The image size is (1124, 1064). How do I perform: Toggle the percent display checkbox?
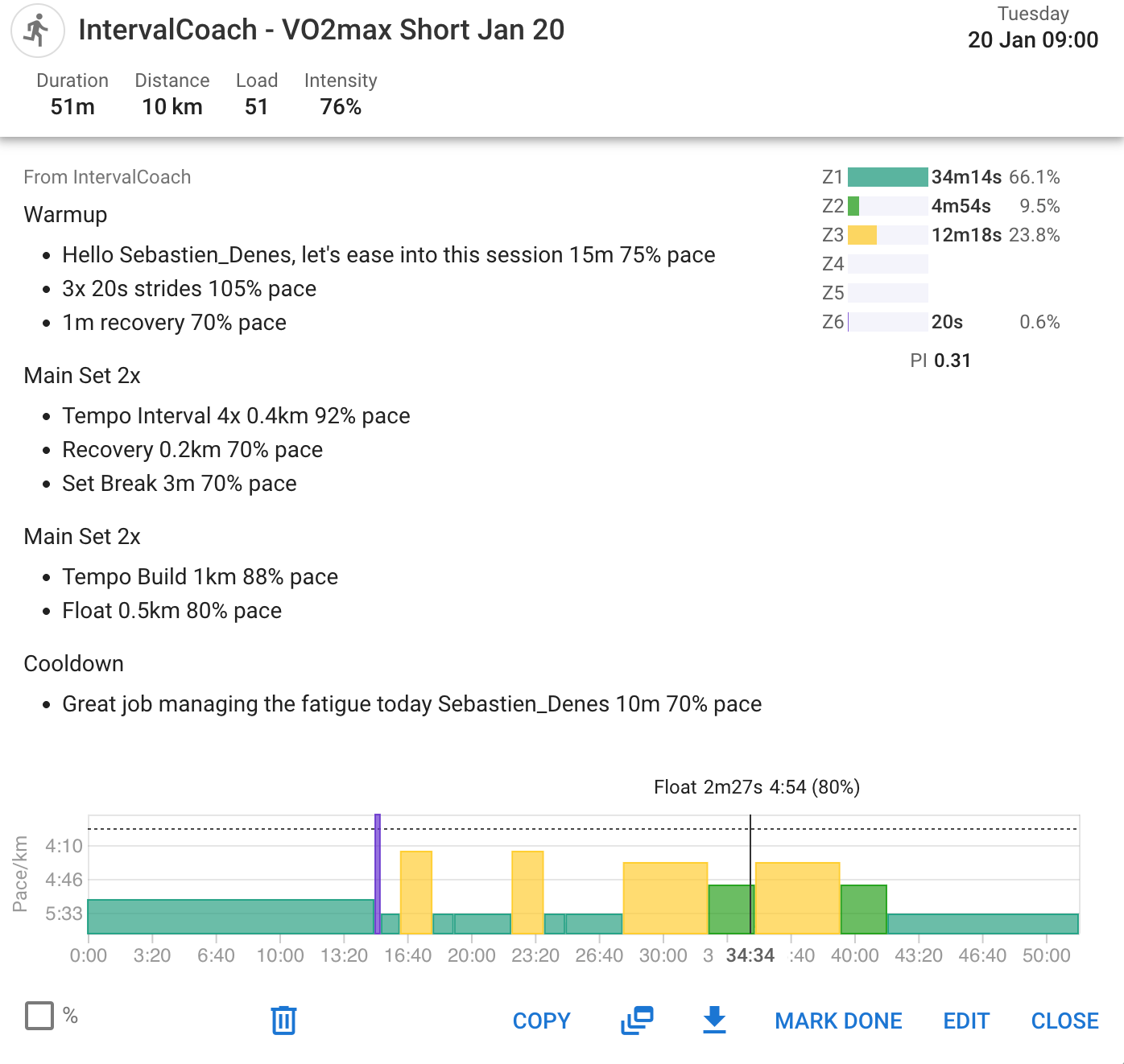click(x=39, y=1016)
